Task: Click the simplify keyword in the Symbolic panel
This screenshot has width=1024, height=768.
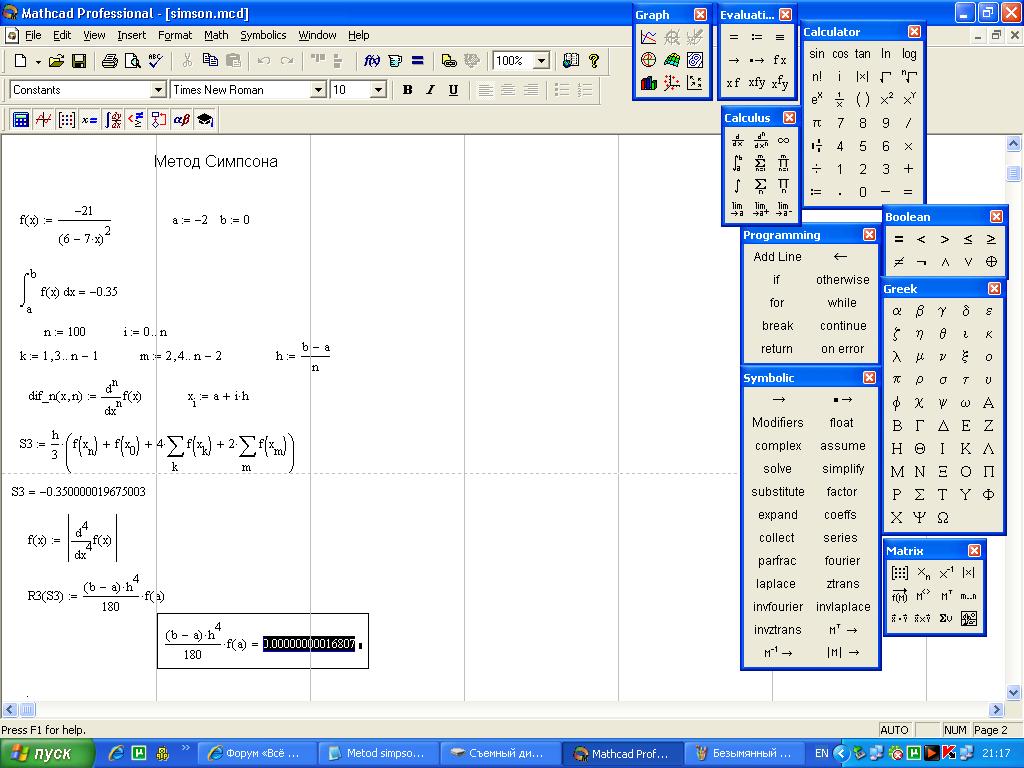Action: tap(843, 469)
